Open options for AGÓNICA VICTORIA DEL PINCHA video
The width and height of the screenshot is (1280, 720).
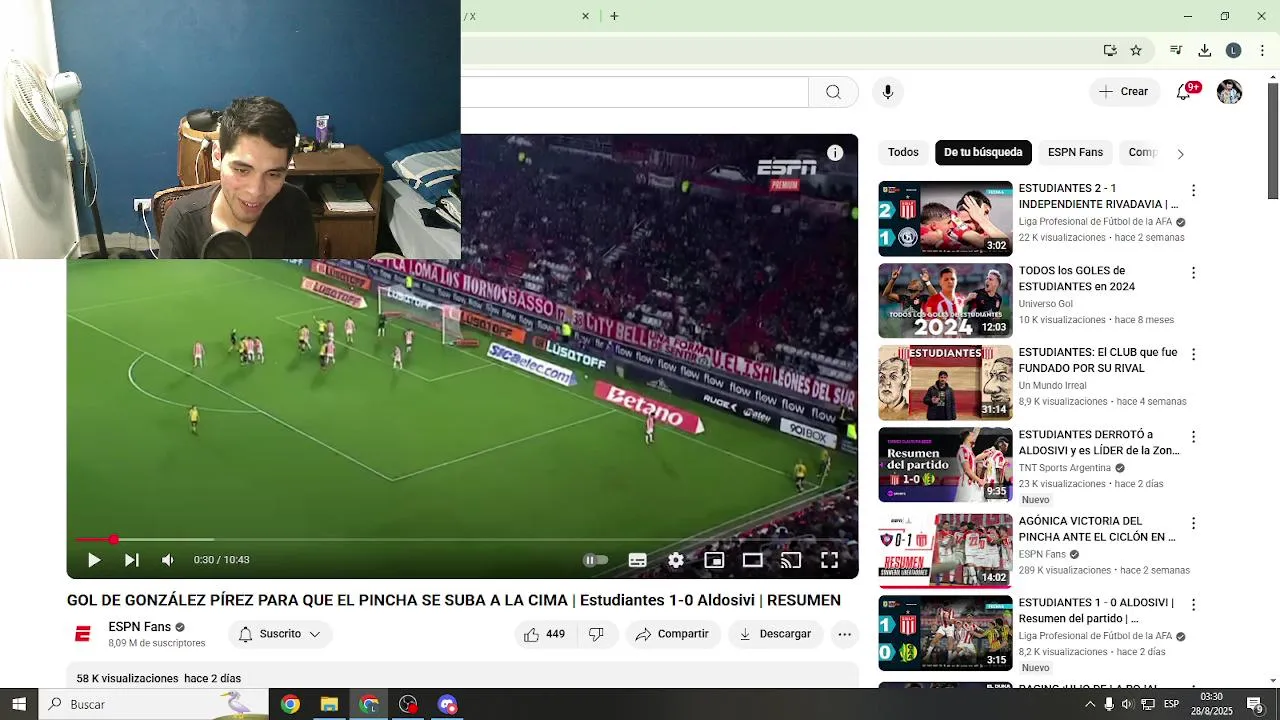click(x=1193, y=523)
